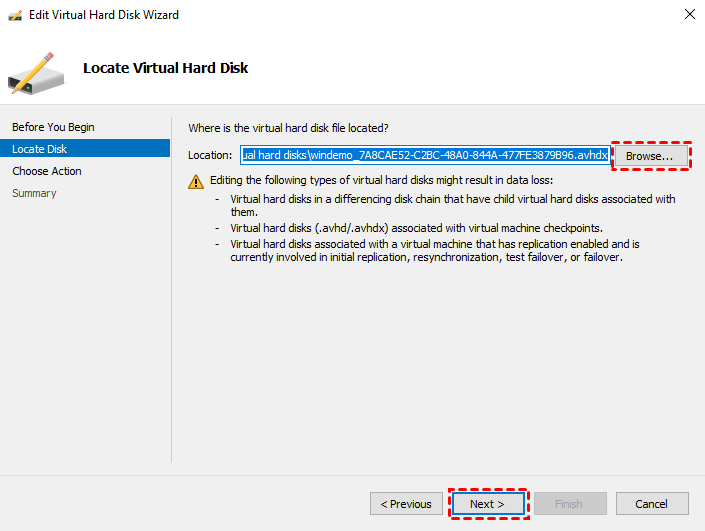Click the Edit Virtual Hard Disk Wizard title text
Screen dimensions: 705x531
pyautogui.click(x=104, y=15)
